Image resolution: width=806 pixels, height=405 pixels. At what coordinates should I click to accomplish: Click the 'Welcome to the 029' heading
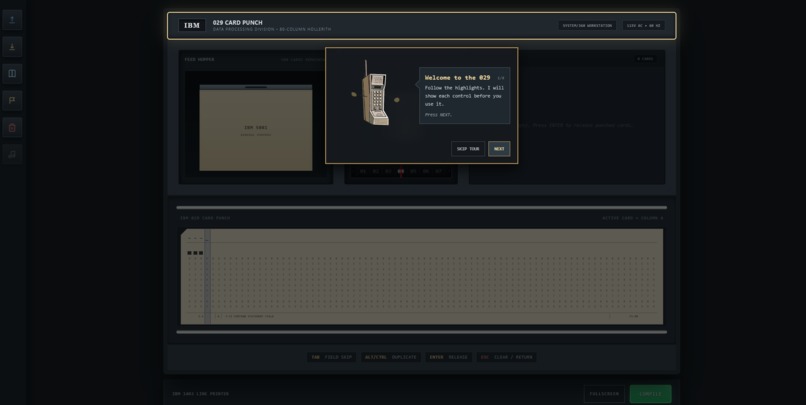457,78
